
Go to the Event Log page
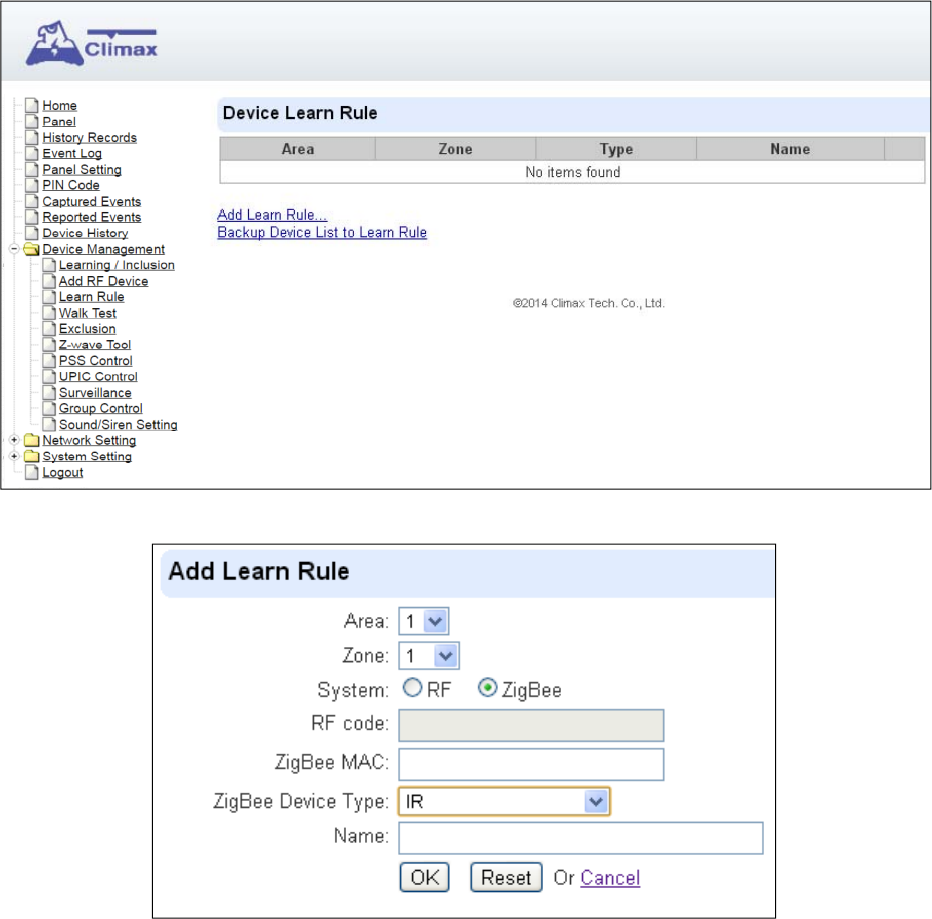[x=72, y=153]
